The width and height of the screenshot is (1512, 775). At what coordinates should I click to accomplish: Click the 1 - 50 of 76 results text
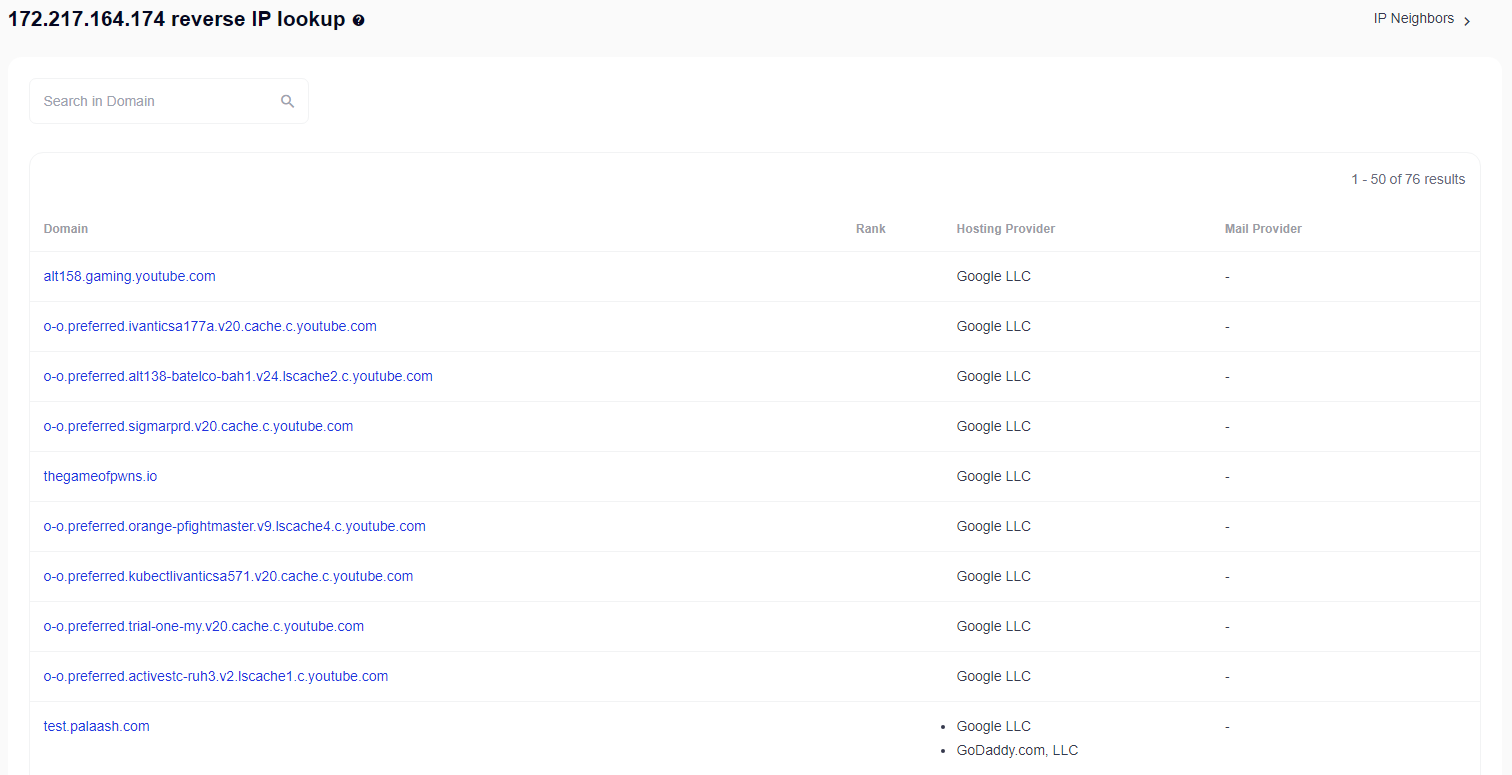[x=1407, y=180]
